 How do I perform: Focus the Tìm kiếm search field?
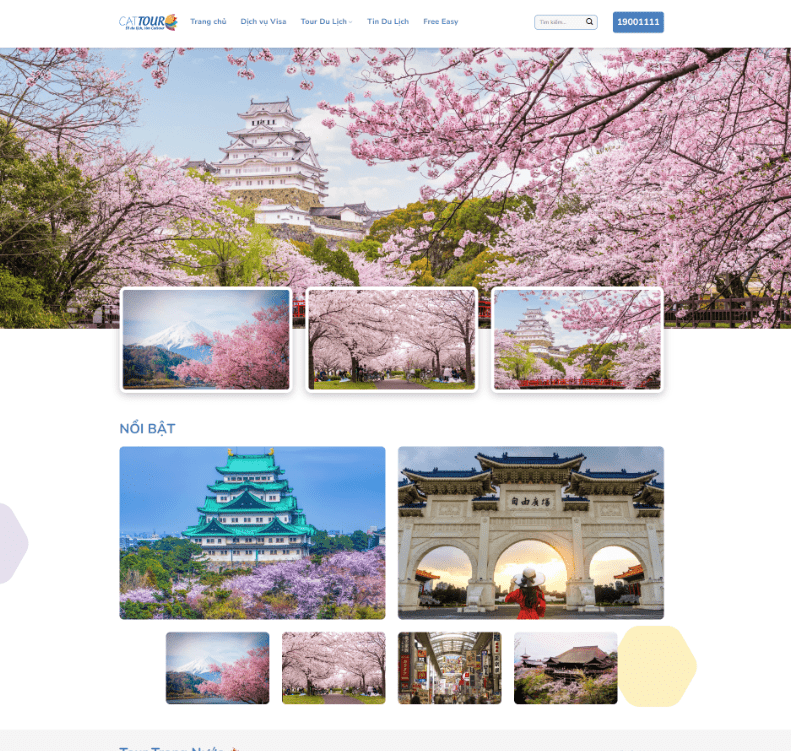click(x=559, y=22)
